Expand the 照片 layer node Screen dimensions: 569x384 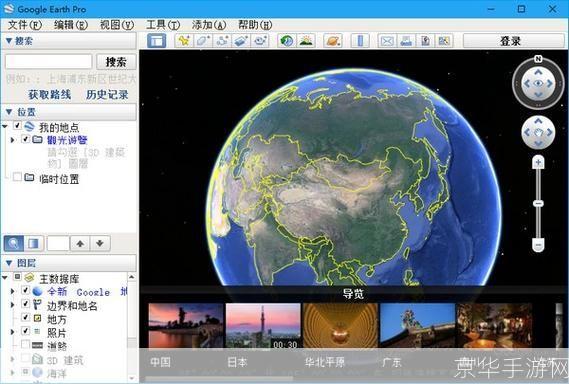click(12, 332)
